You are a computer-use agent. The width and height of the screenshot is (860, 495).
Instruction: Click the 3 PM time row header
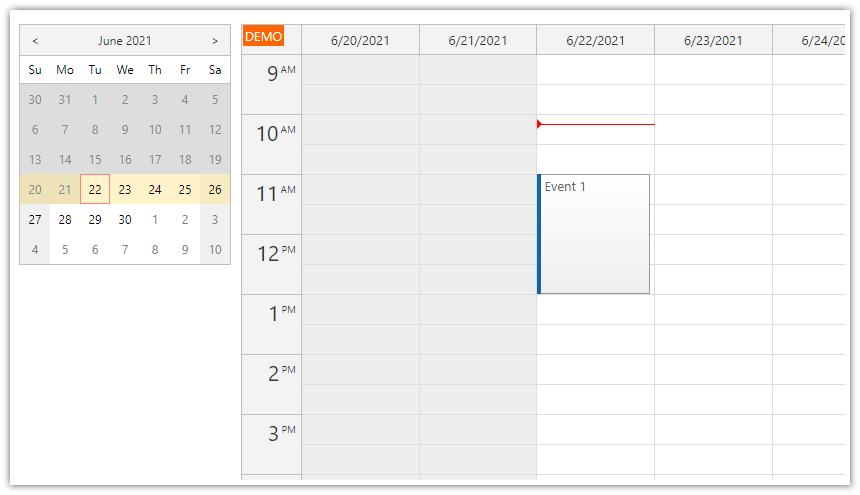[271, 444]
